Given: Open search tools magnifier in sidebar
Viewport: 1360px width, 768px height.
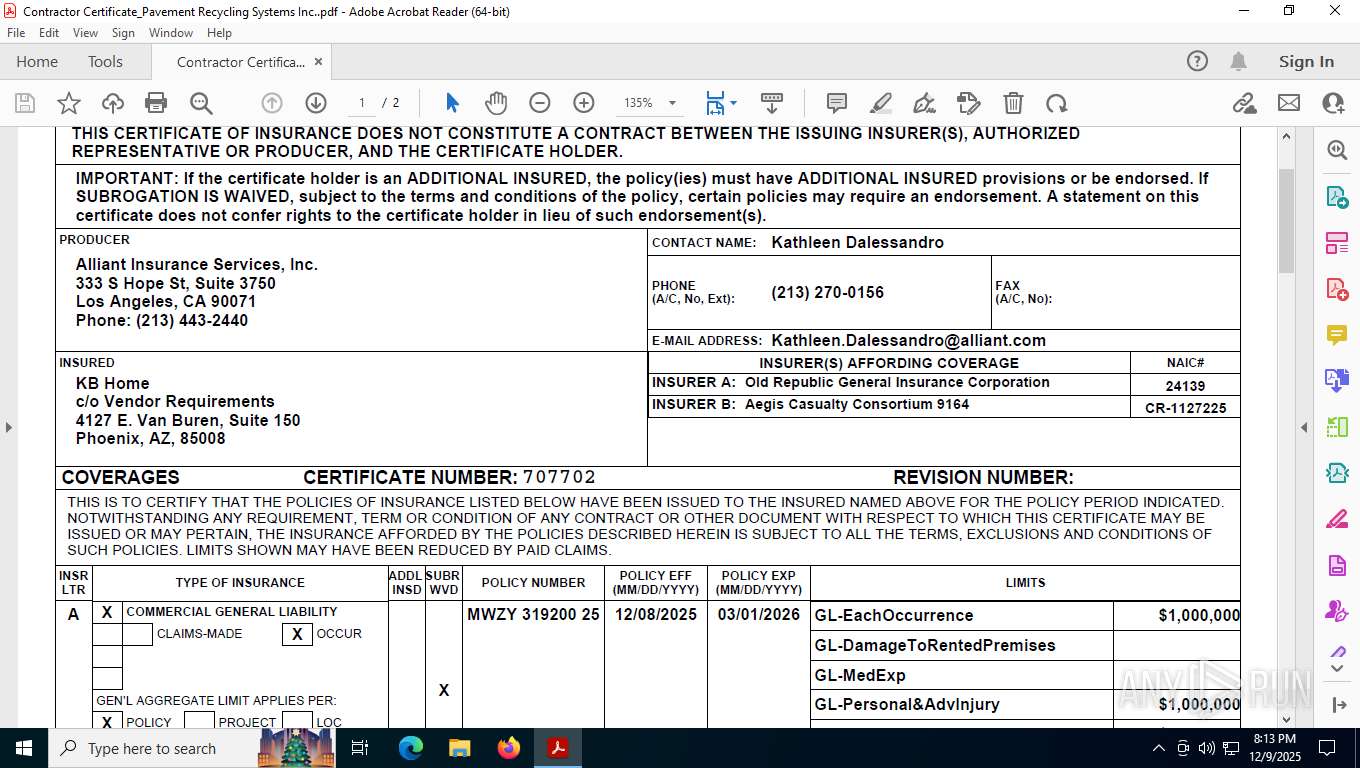Looking at the screenshot, I should click(x=1337, y=150).
